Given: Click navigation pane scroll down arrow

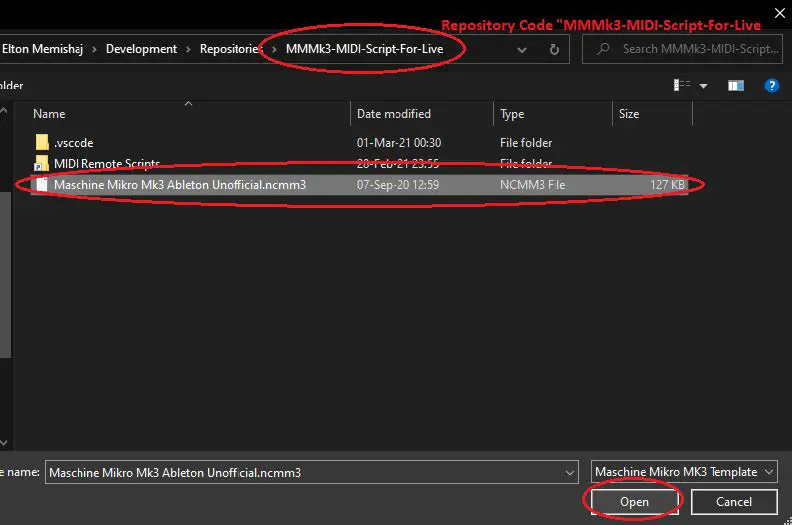Looking at the screenshot, I should pyautogui.click(x=4, y=443).
